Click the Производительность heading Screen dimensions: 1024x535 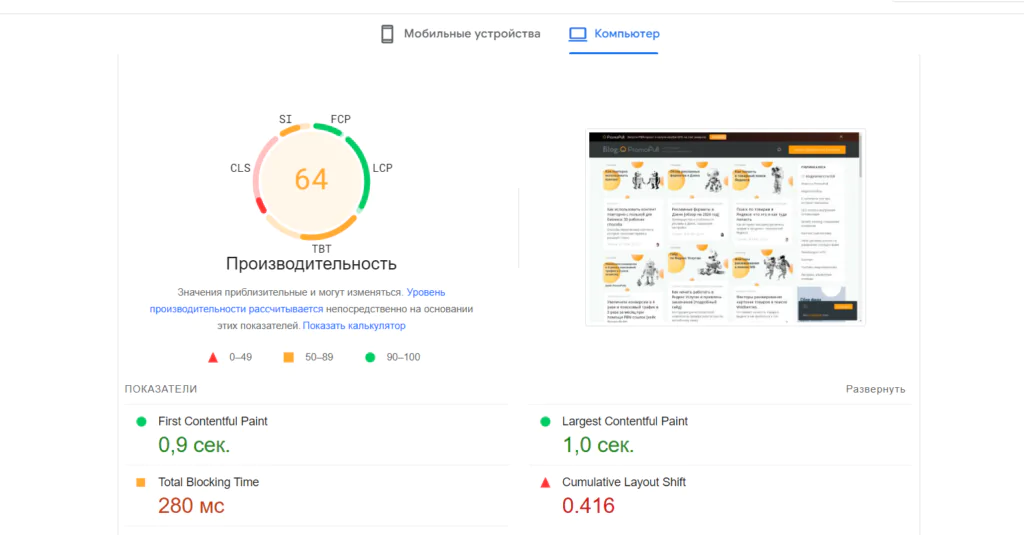coord(312,264)
